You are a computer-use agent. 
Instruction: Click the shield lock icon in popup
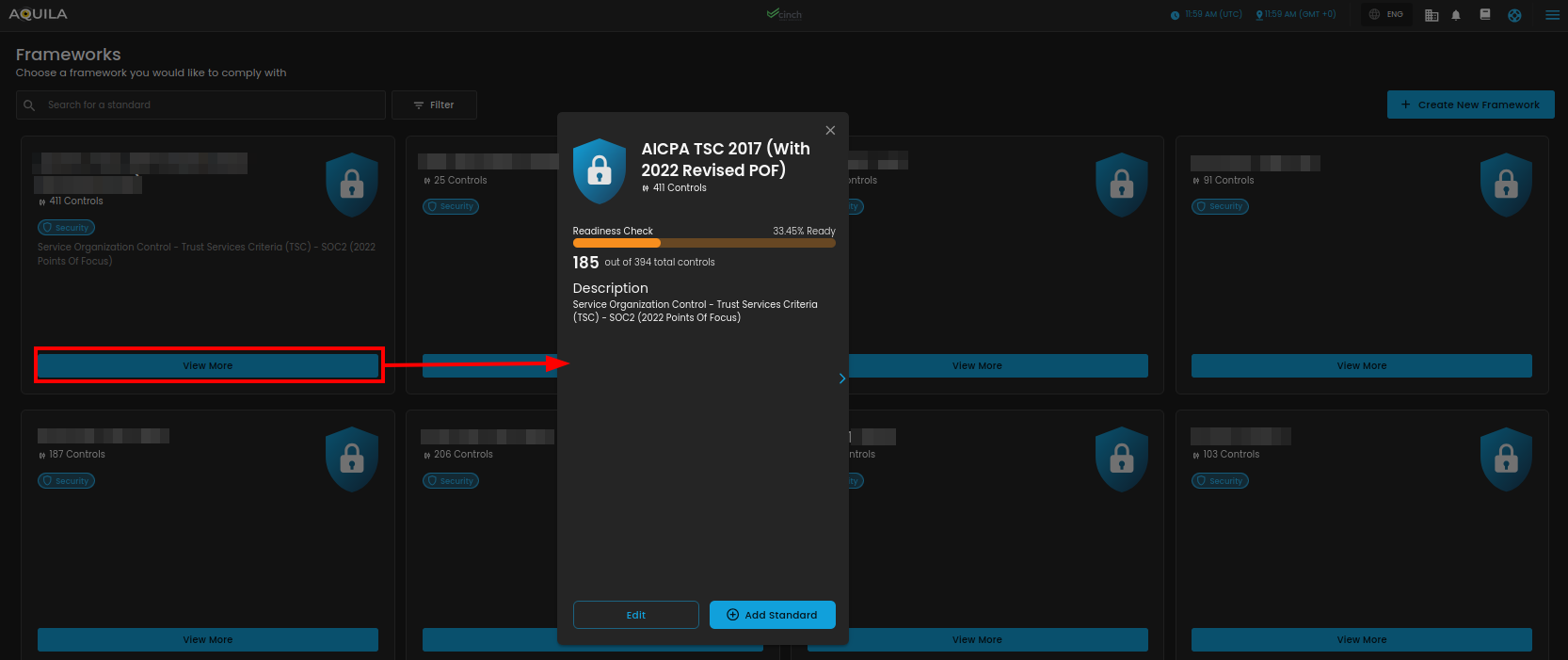[x=600, y=171]
